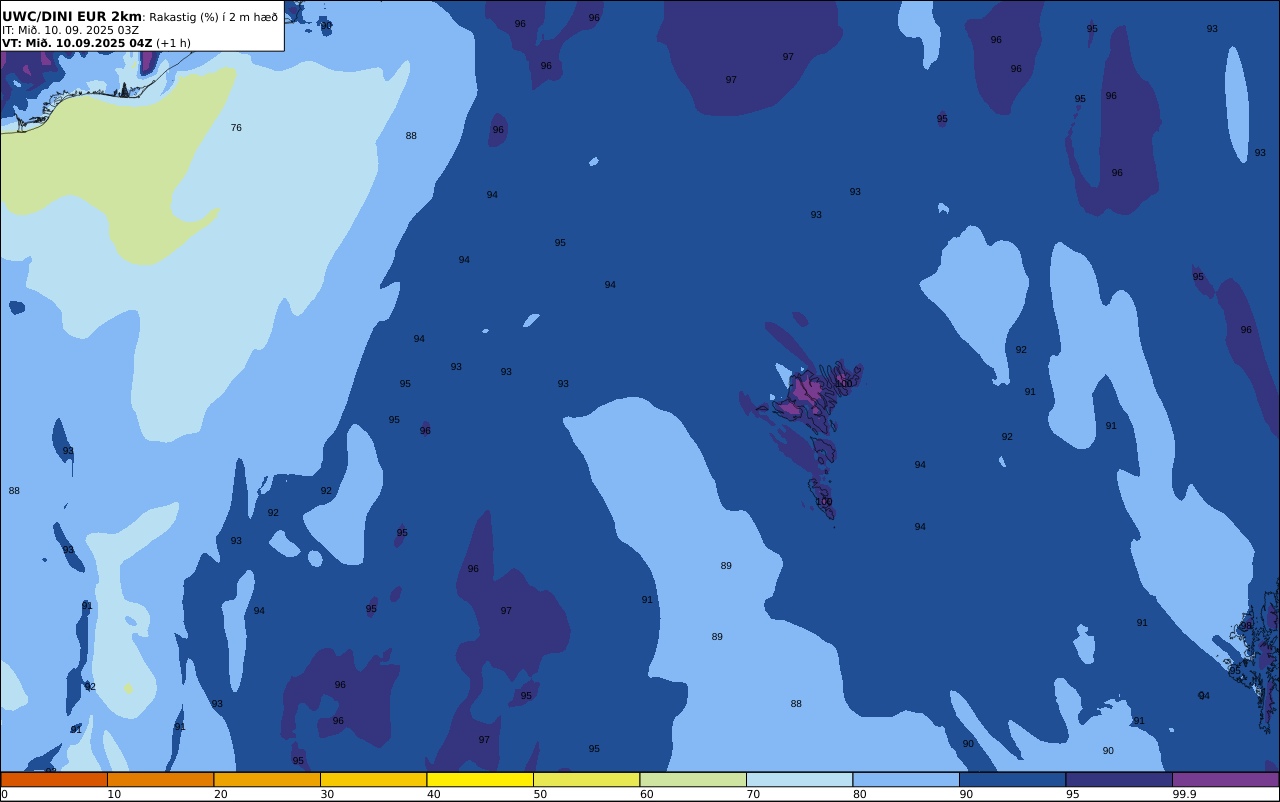Click the 'UWC/DINI EUR 2km' title text
The image size is (1280, 802).
click(x=72, y=17)
